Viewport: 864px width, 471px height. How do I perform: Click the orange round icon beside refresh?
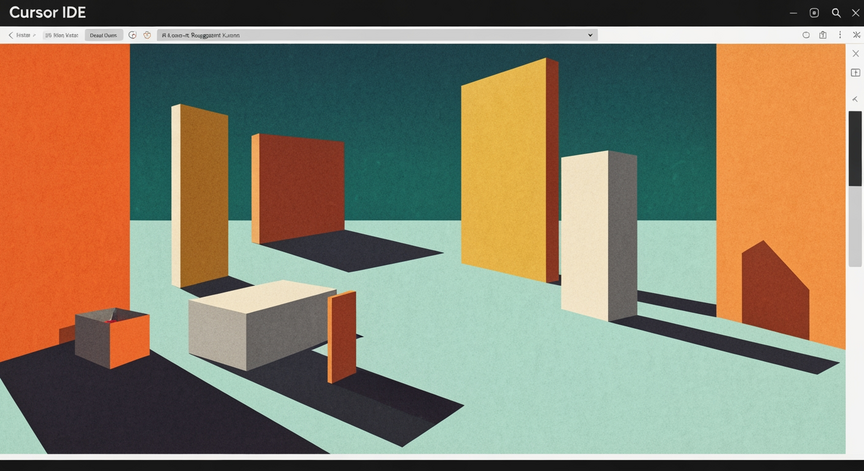pyautogui.click(x=147, y=35)
